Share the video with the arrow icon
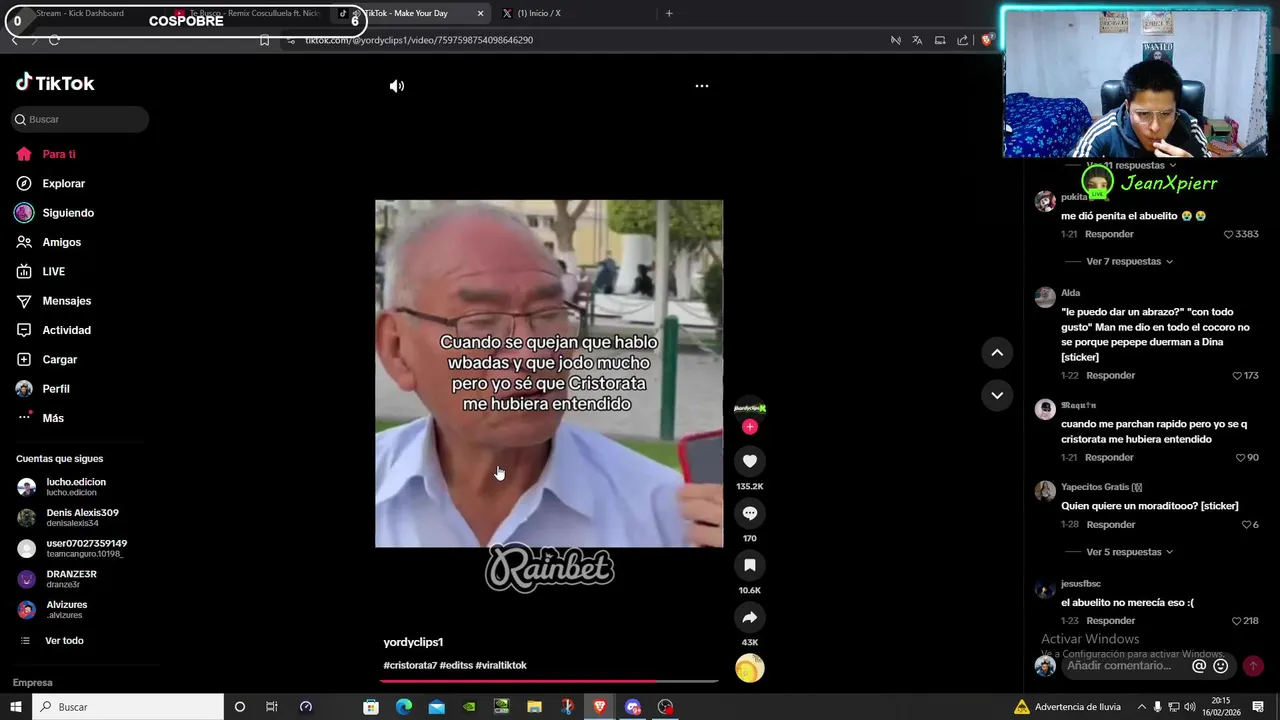1280x720 pixels. pyautogui.click(x=750, y=617)
